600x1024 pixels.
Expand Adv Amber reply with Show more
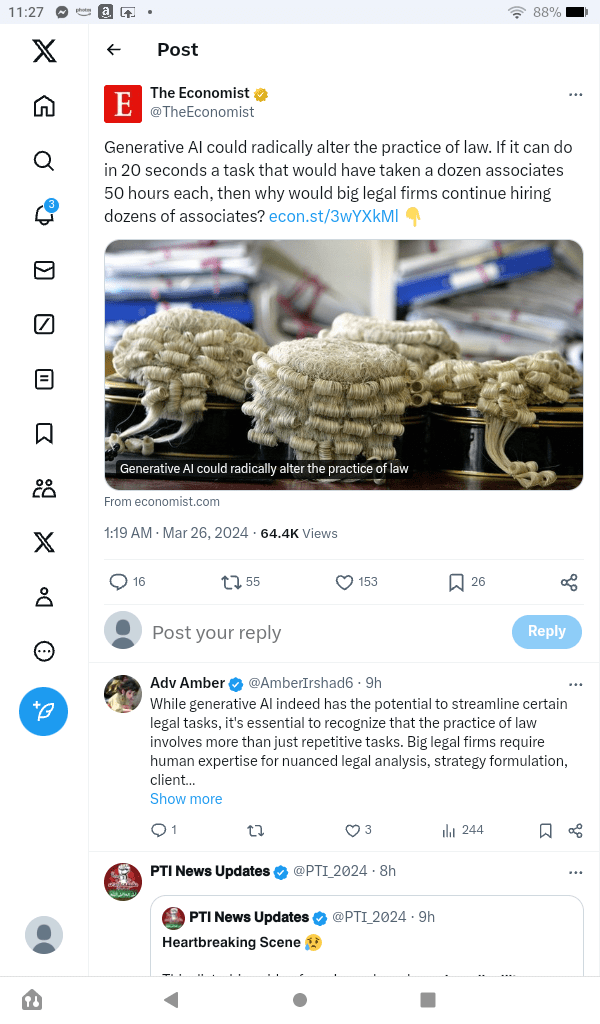(186, 799)
